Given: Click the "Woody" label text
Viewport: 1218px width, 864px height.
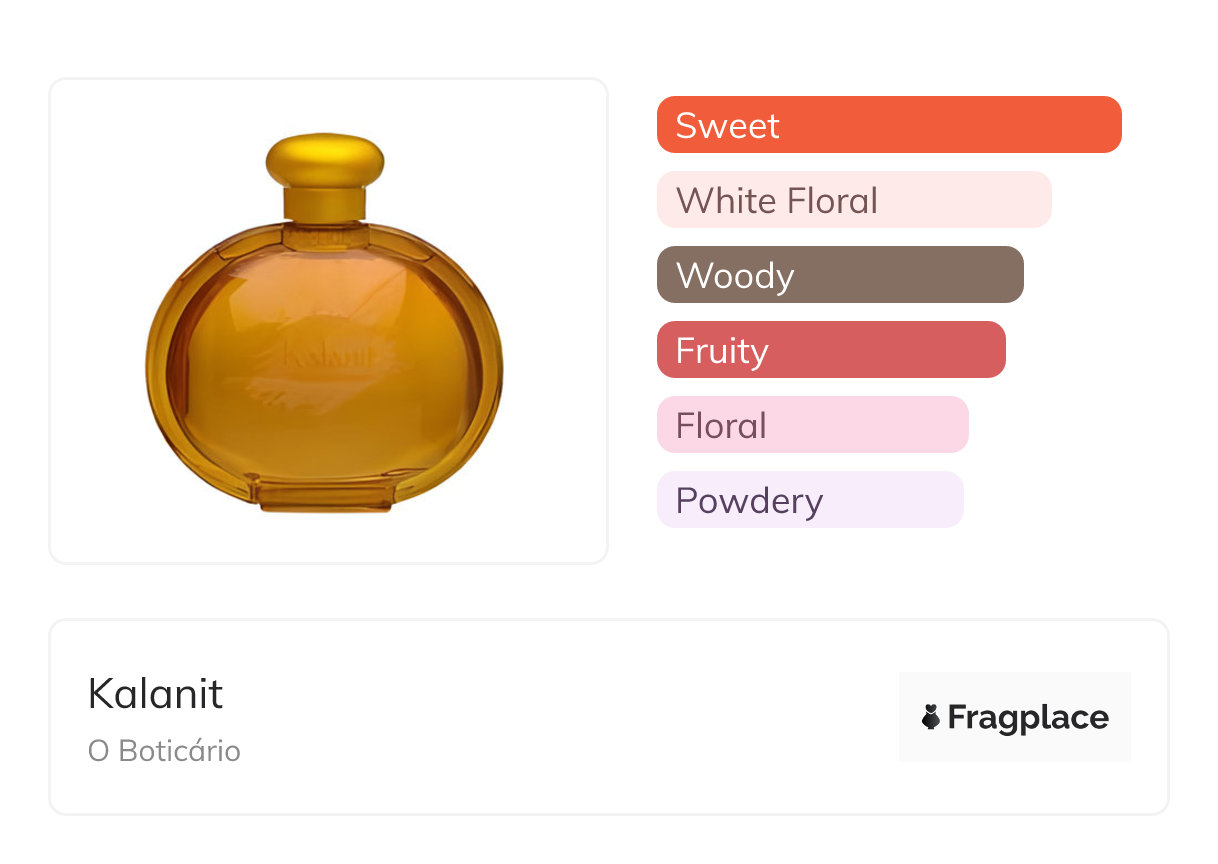Looking at the screenshot, I should 735,276.
